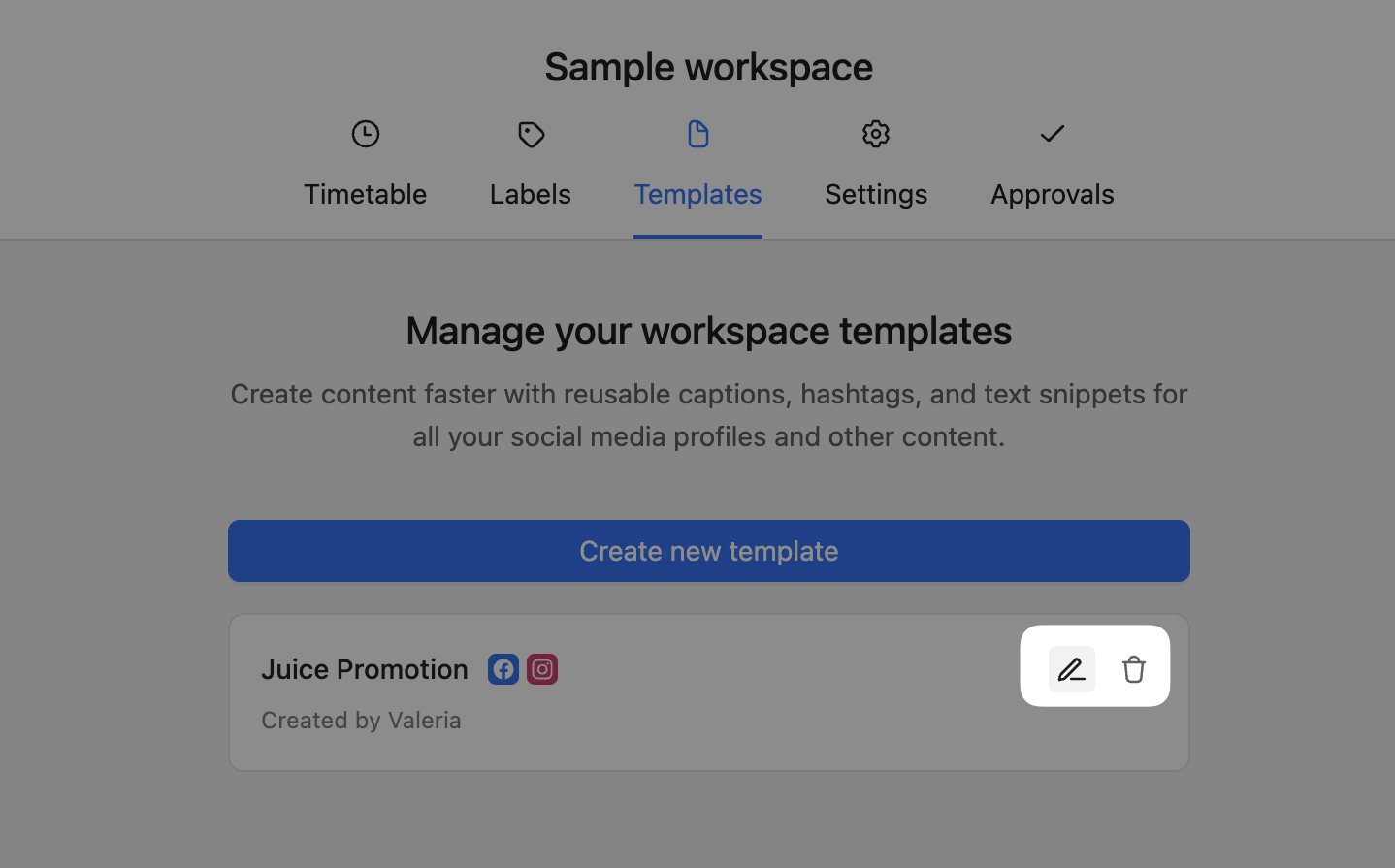This screenshot has width=1395, height=868.
Task: Delete Juice Promotion using the trash icon
Action: pos(1133,669)
